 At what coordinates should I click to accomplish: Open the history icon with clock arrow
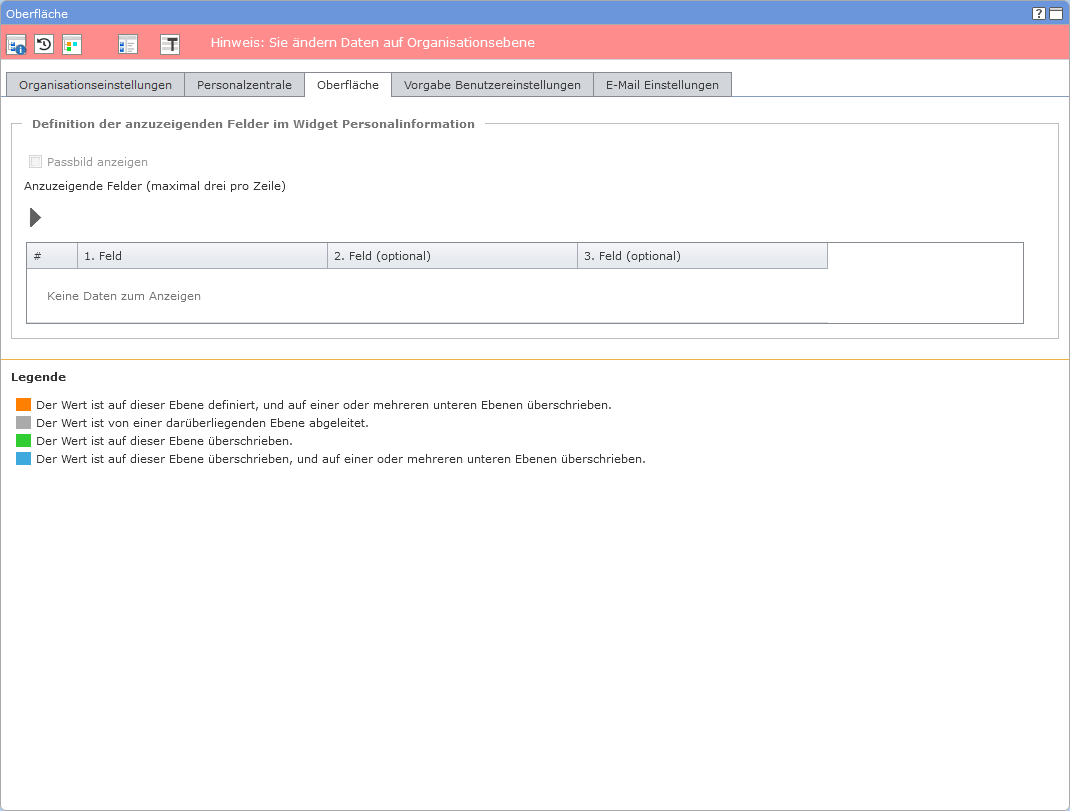(x=44, y=44)
